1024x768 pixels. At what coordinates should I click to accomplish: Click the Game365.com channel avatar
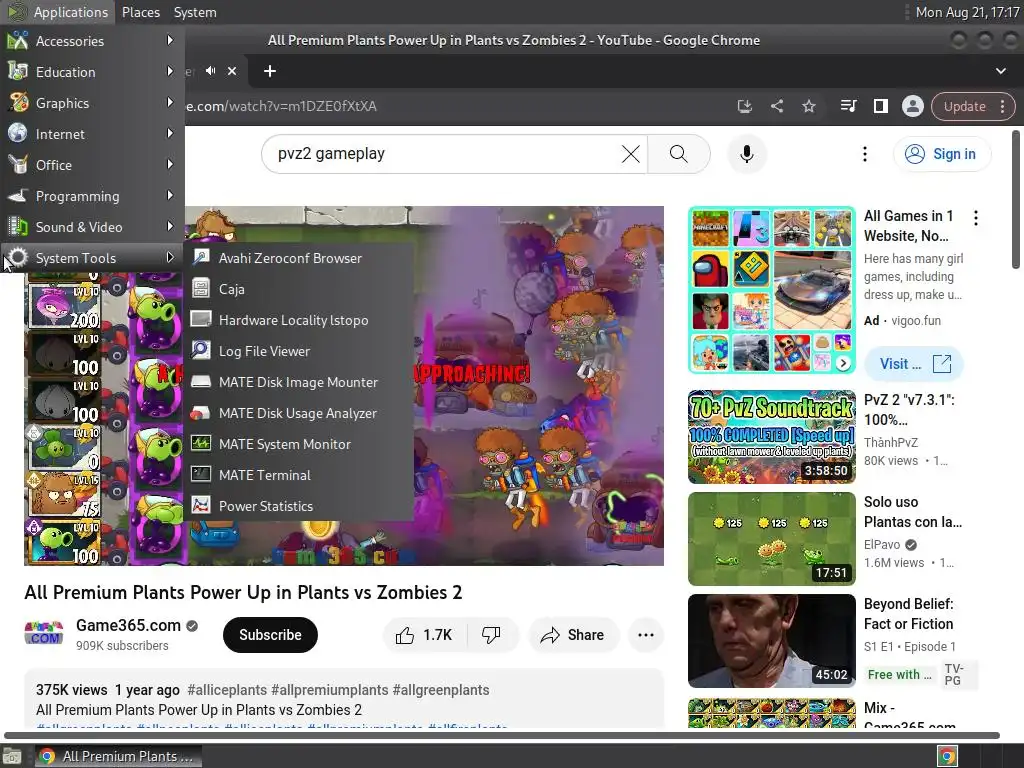[x=44, y=634]
